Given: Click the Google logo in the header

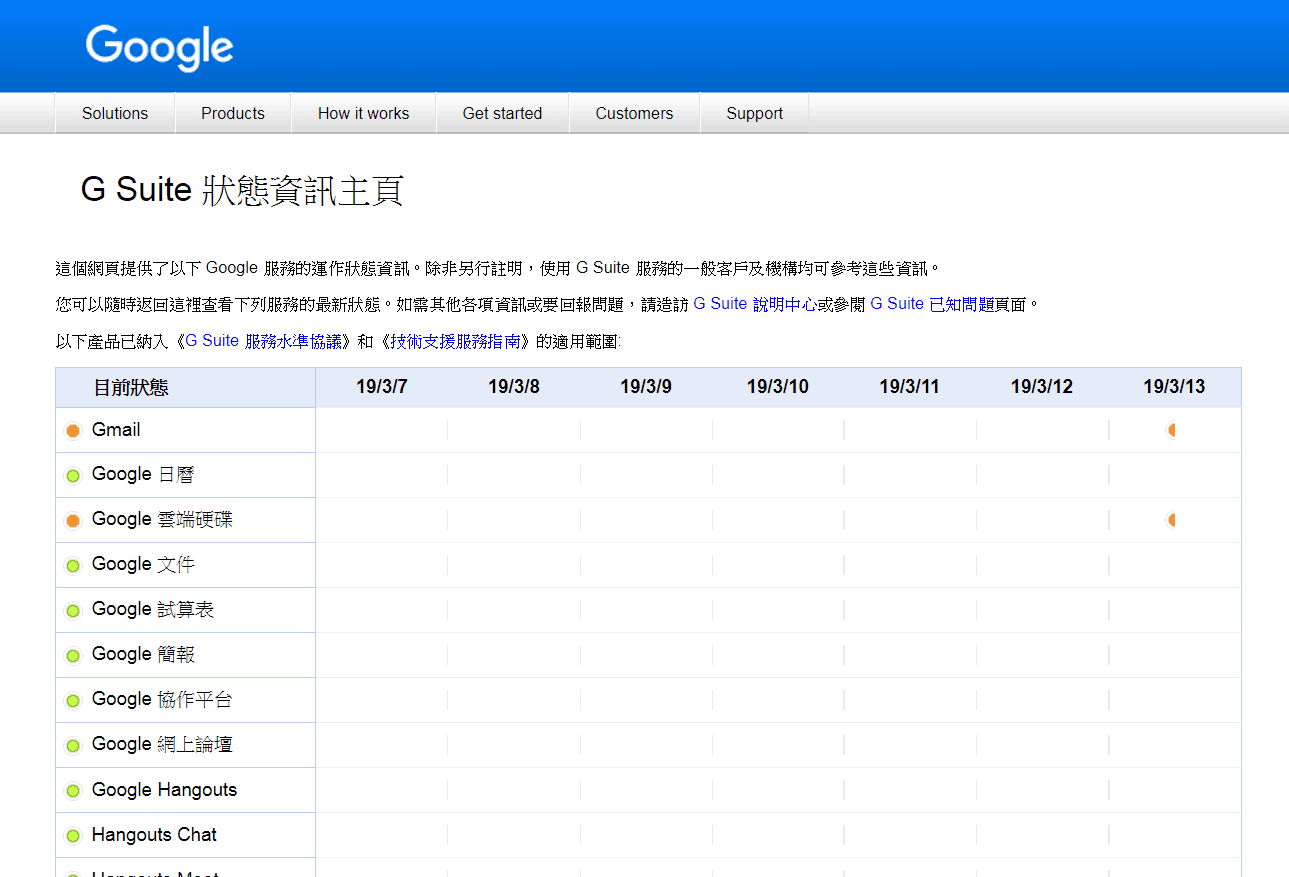Looking at the screenshot, I should 160,47.
